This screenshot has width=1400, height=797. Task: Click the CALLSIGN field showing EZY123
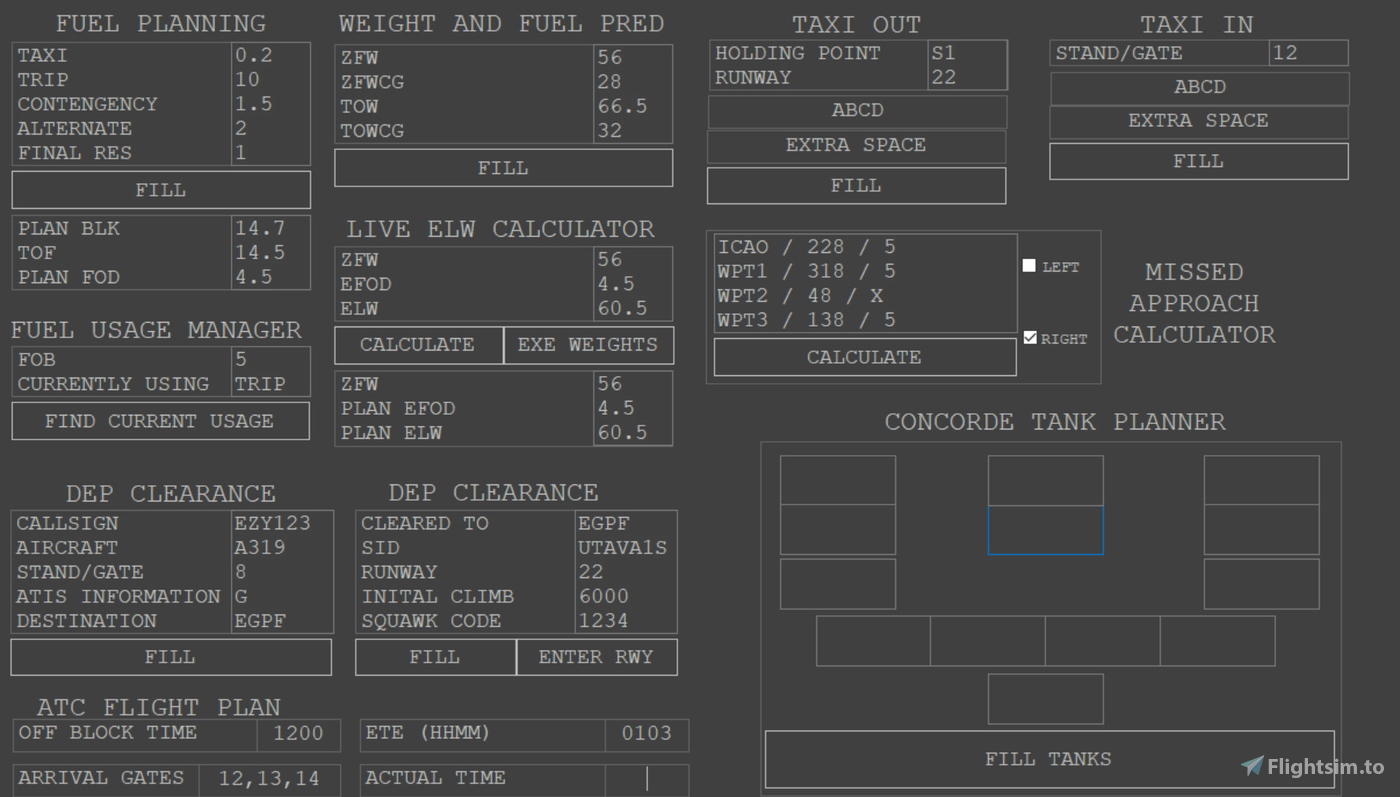[x=282, y=523]
